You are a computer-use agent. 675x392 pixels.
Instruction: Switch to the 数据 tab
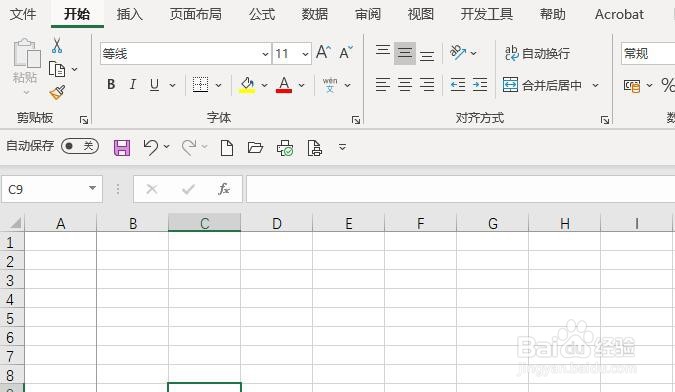[315, 14]
